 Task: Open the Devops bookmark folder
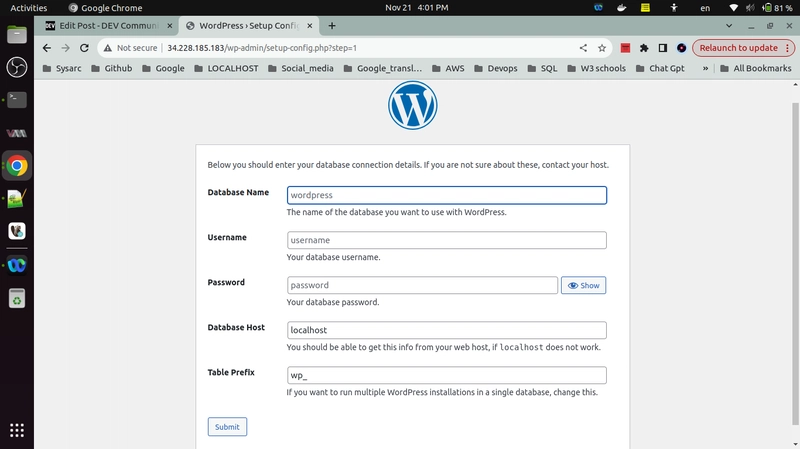click(x=495, y=68)
